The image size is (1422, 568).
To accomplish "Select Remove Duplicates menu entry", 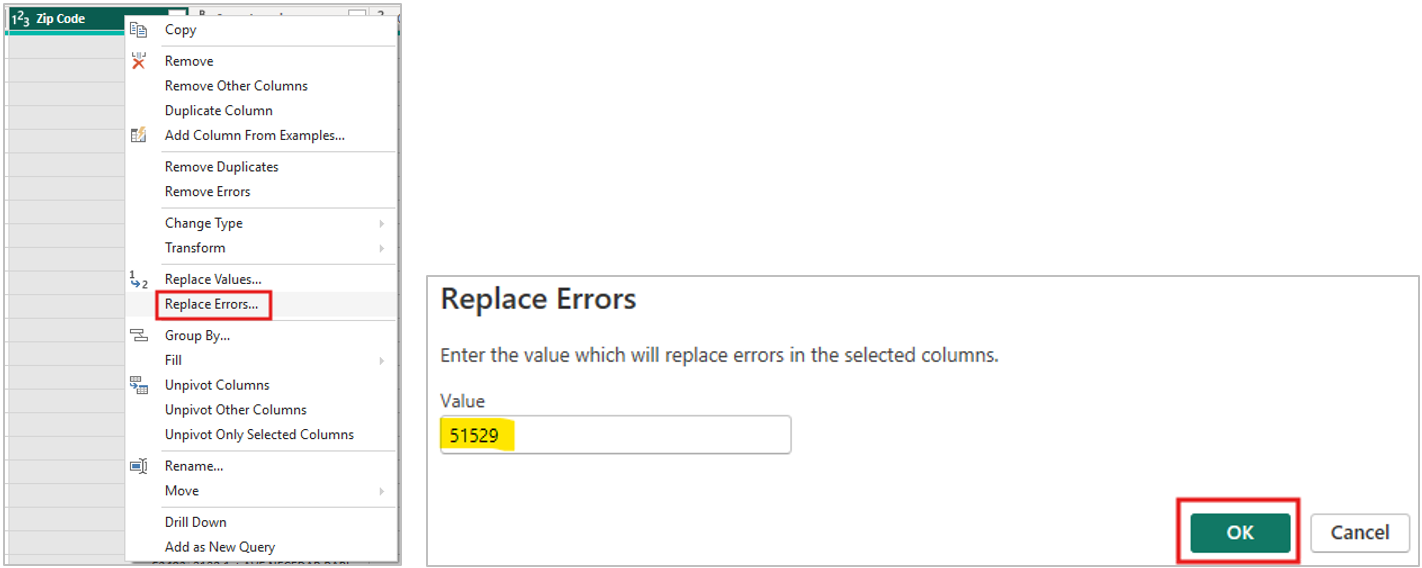I will (x=221, y=167).
